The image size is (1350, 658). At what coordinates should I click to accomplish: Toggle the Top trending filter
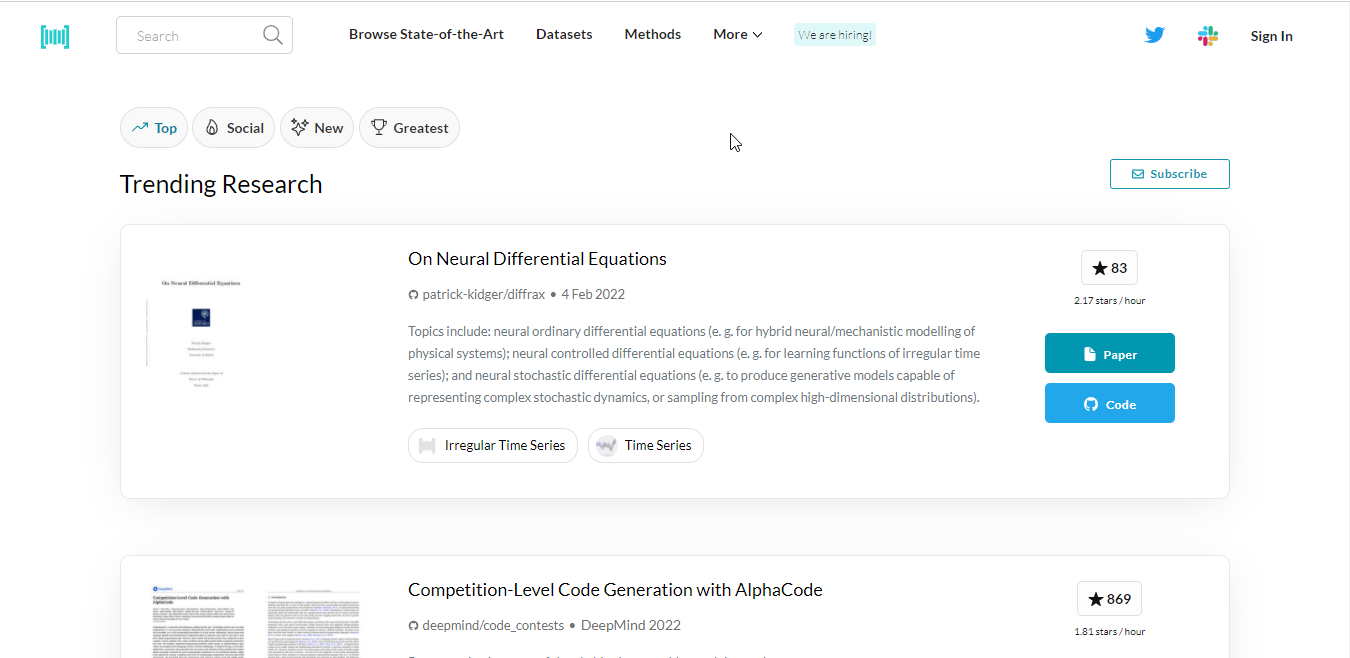pos(153,127)
